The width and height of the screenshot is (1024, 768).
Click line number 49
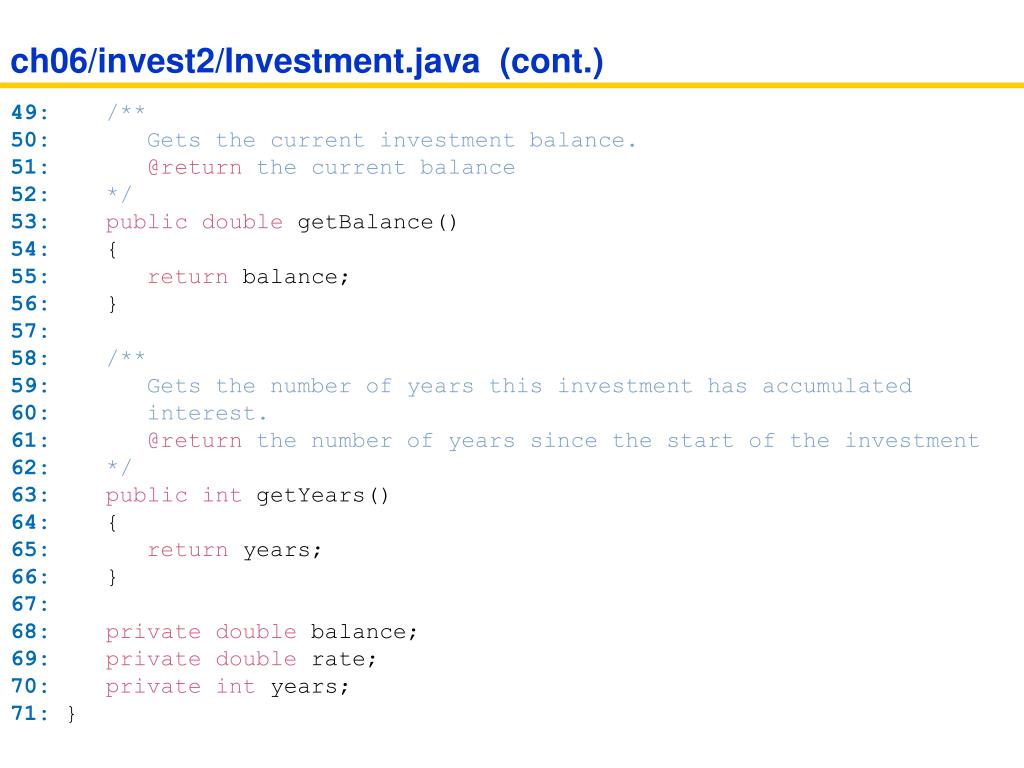(x=30, y=113)
